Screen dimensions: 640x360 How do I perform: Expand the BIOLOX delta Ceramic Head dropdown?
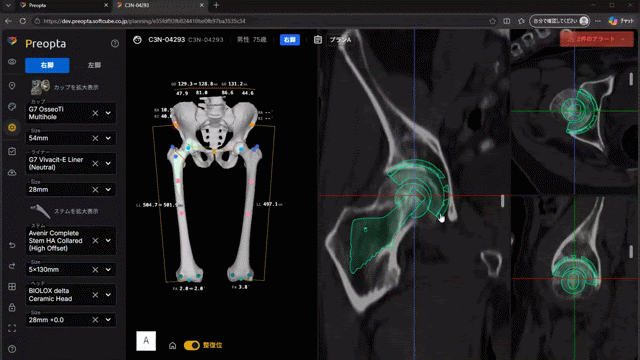coord(108,295)
